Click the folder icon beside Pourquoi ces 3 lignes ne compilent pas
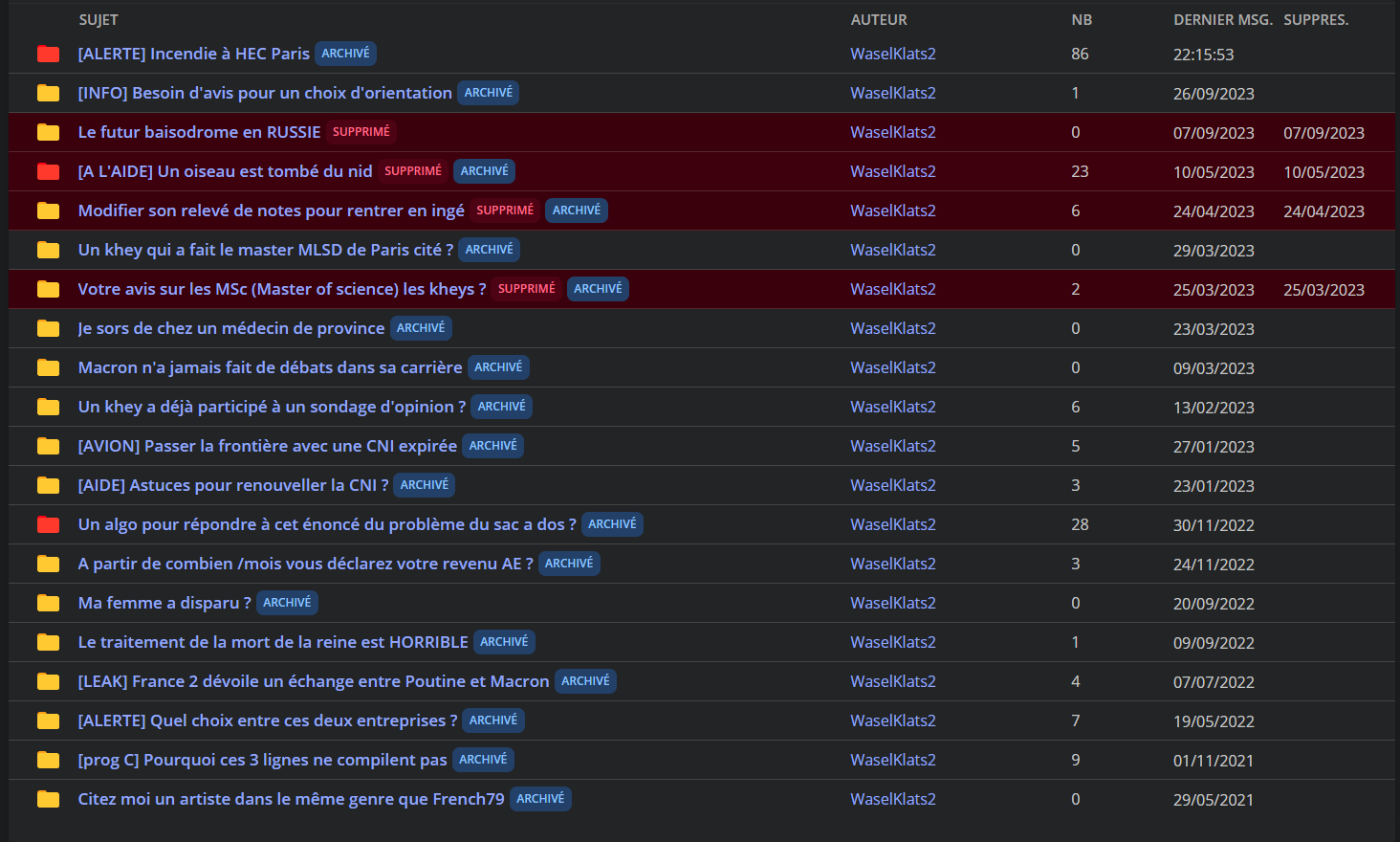Viewport: 1400px width, 842px height. [48, 761]
